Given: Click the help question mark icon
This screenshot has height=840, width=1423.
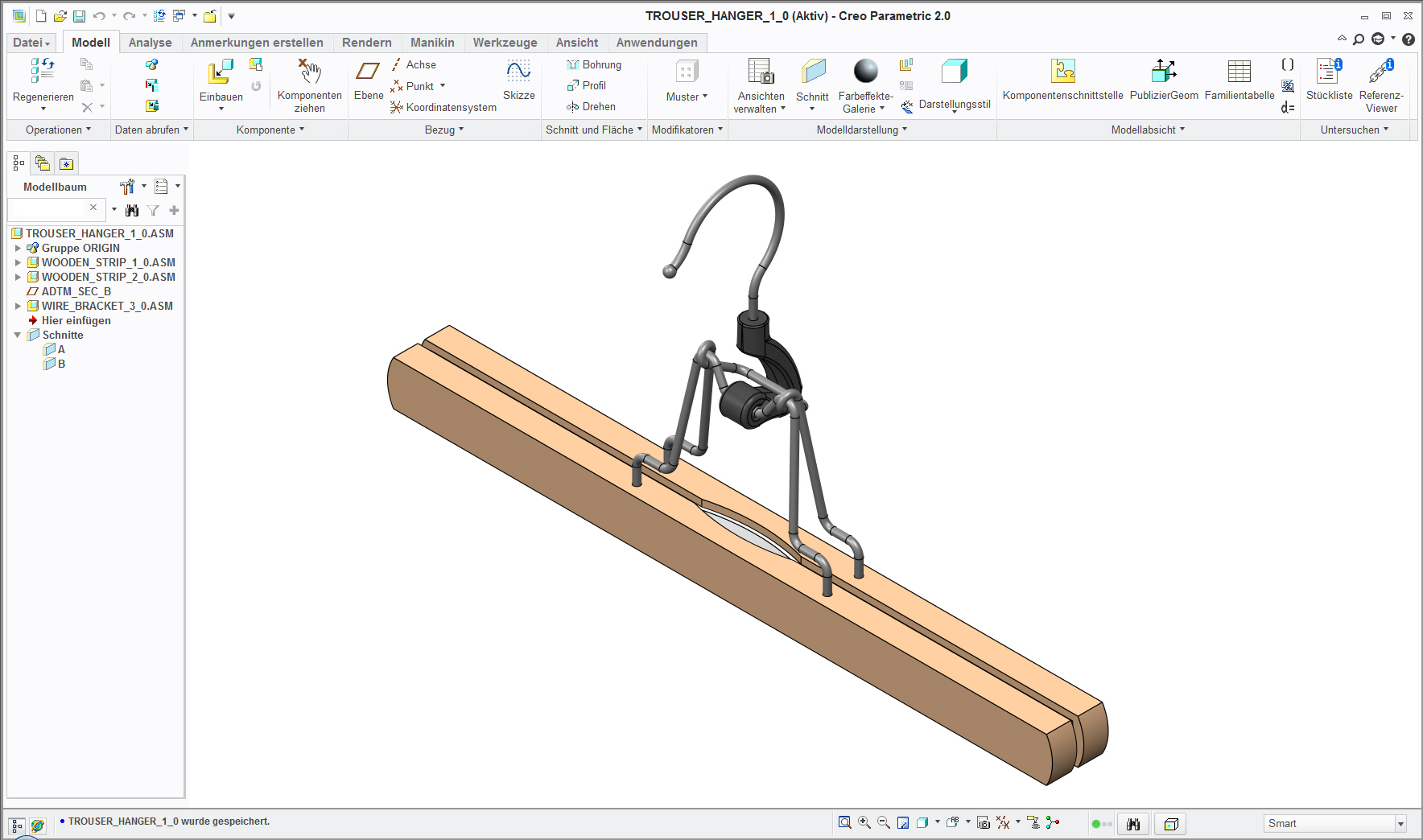Looking at the screenshot, I should [1409, 39].
